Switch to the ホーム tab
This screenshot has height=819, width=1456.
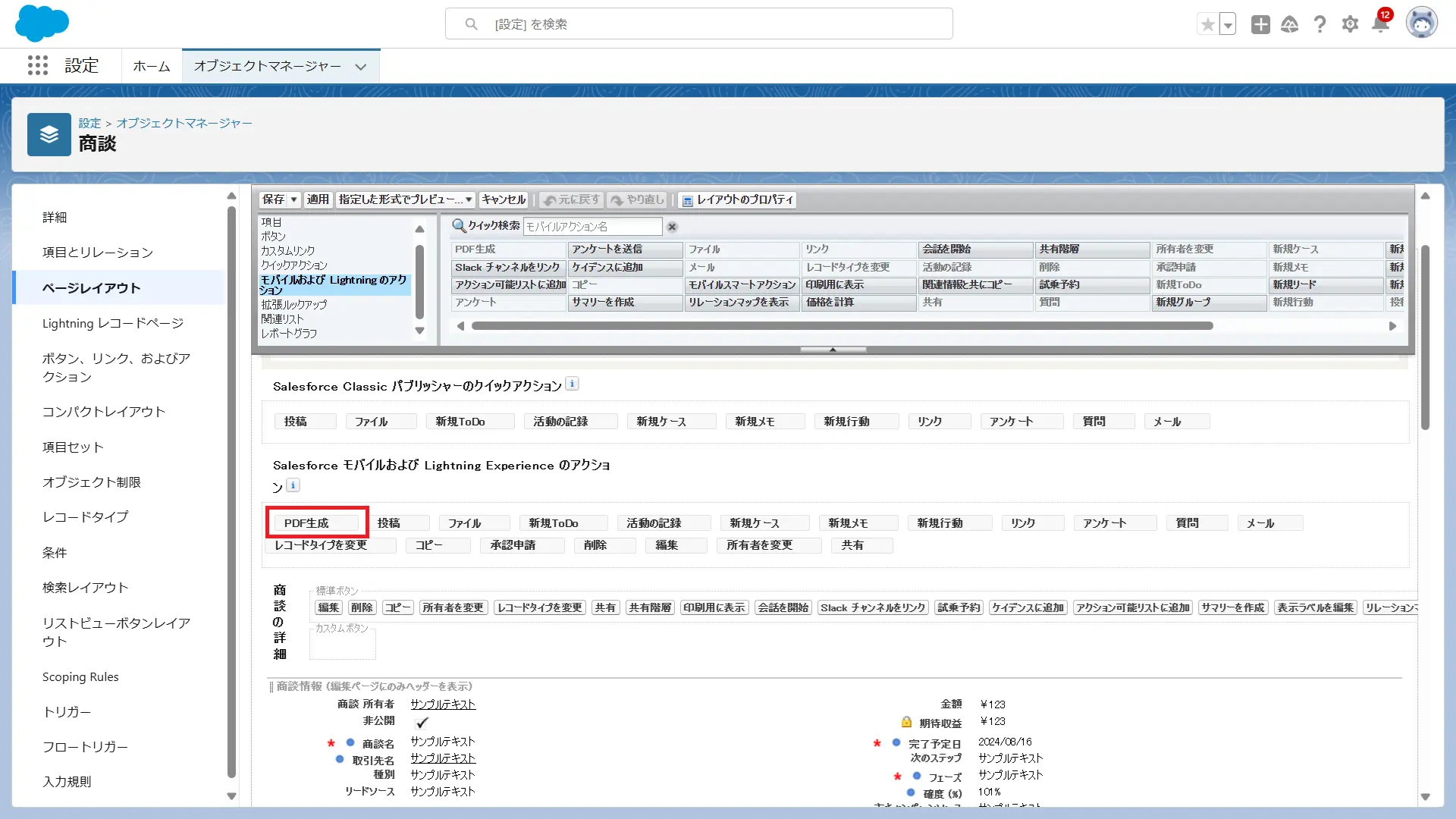coord(152,67)
